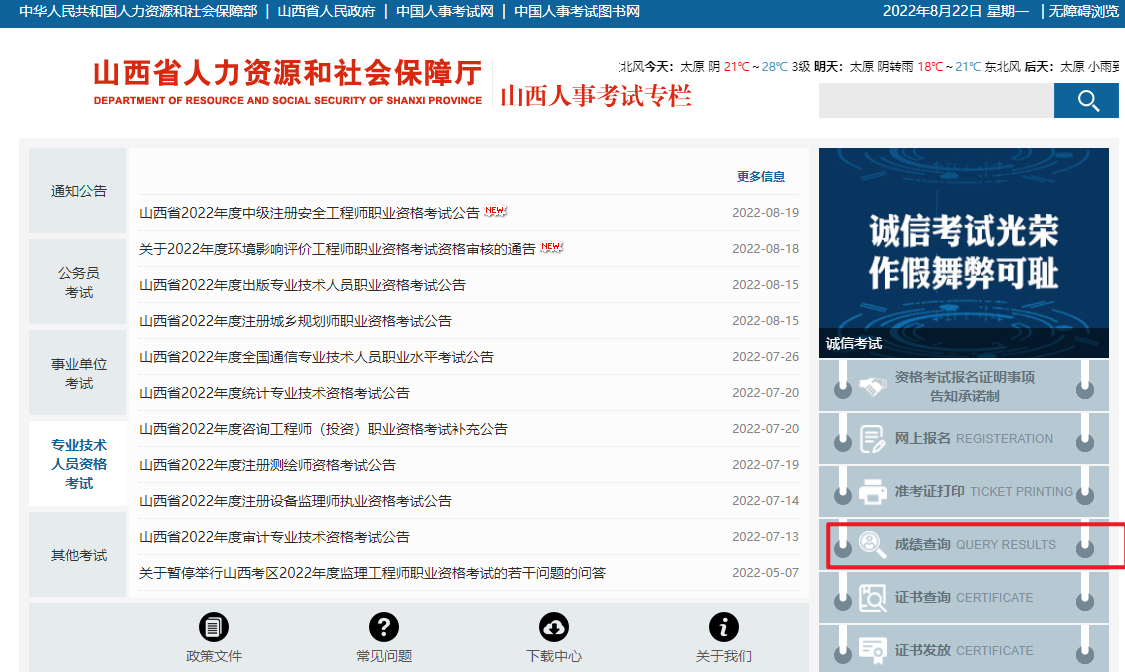Click the NEW badge on 环境影响评价工程师 notice

click(x=552, y=247)
